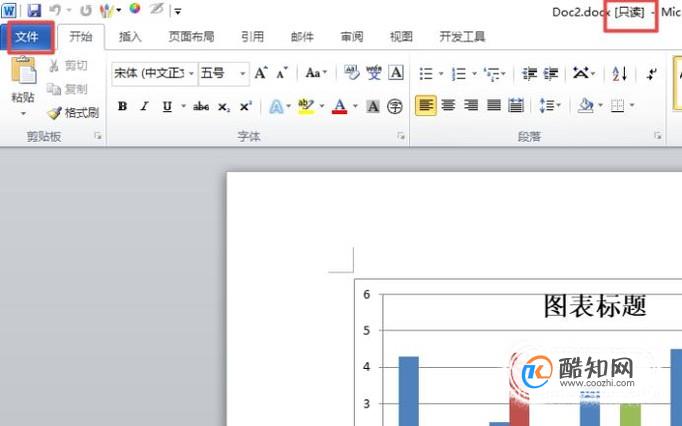
Task: Toggle Underline formatting
Action: [167, 106]
